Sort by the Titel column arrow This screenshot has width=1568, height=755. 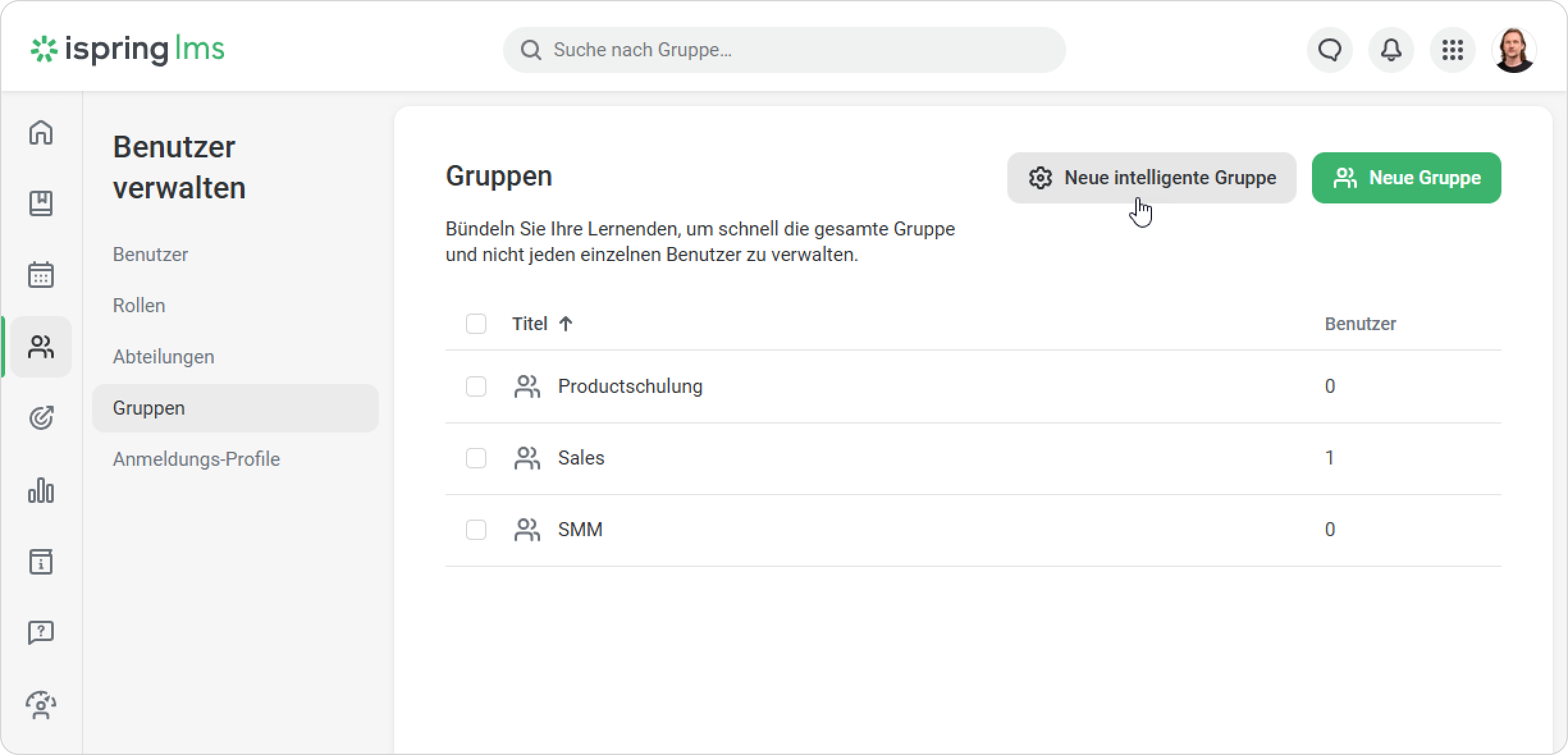(565, 324)
